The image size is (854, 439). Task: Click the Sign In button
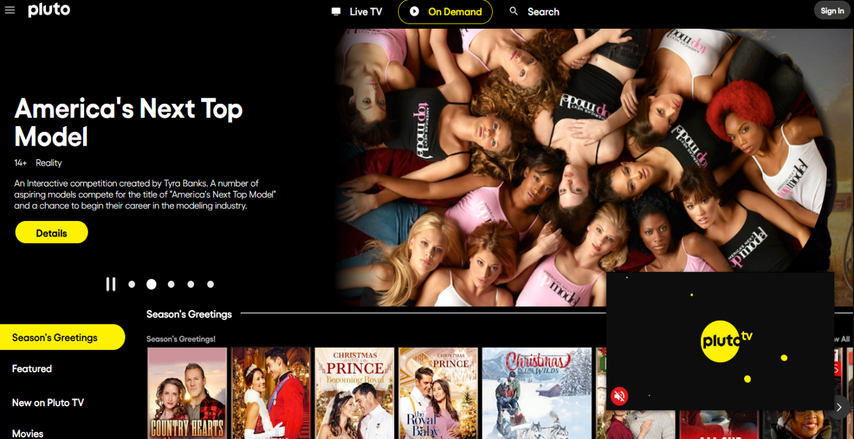[x=832, y=10]
